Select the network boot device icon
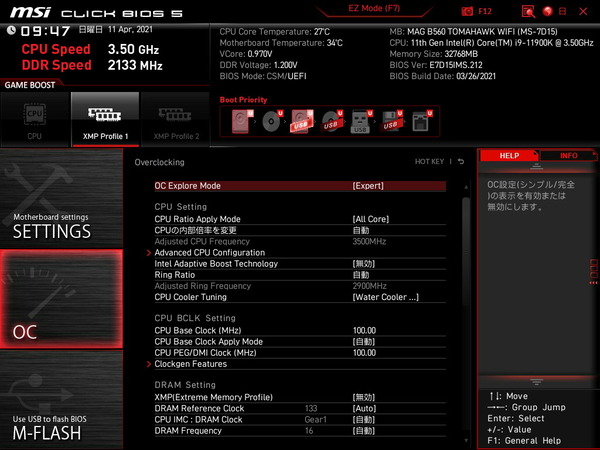Image resolution: width=600 pixels, height=450 pixels. click(421, 121)
